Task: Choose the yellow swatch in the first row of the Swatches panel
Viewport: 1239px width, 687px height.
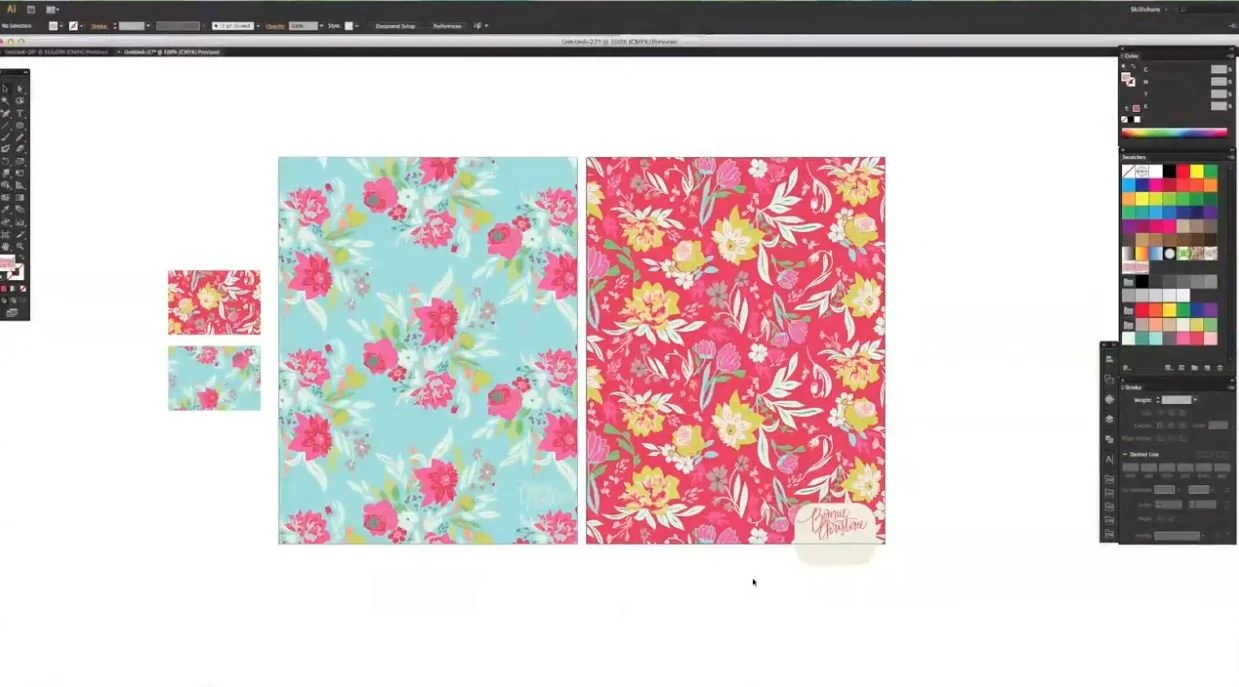Action: pos(1197,171)
